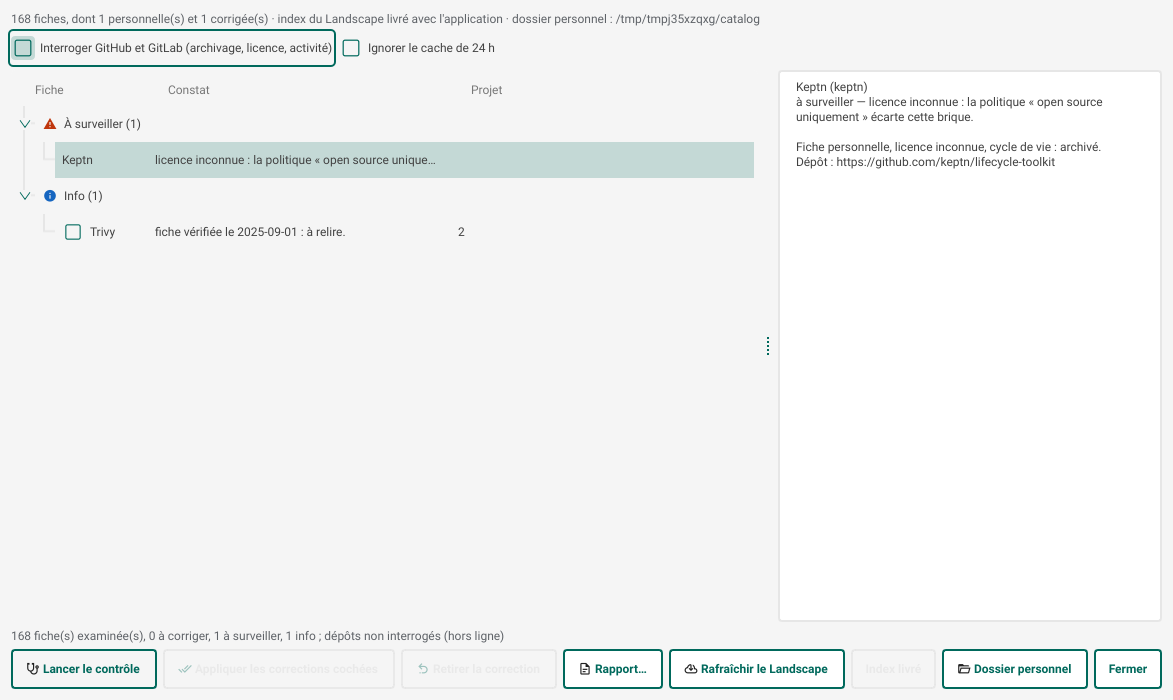The height and width of the screenshot is (700, 1173).
Task: Click folder icon on Dossier personnel
Action: (x=964, y=669)
